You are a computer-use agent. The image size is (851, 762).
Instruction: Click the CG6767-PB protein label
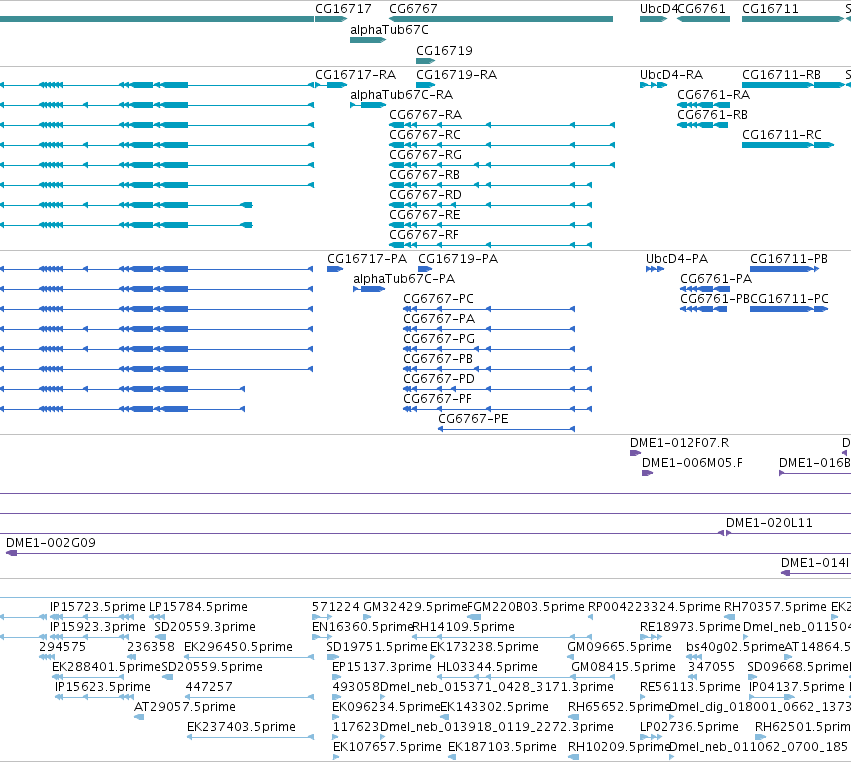(438, 359)
